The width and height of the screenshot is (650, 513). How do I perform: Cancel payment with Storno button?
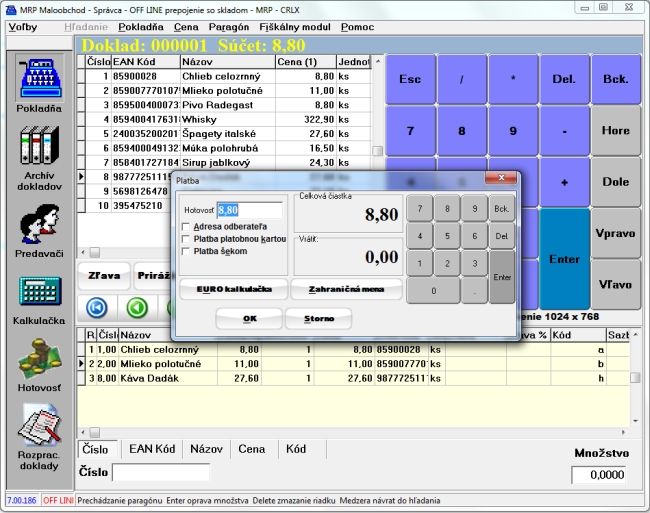pos(318,319)
